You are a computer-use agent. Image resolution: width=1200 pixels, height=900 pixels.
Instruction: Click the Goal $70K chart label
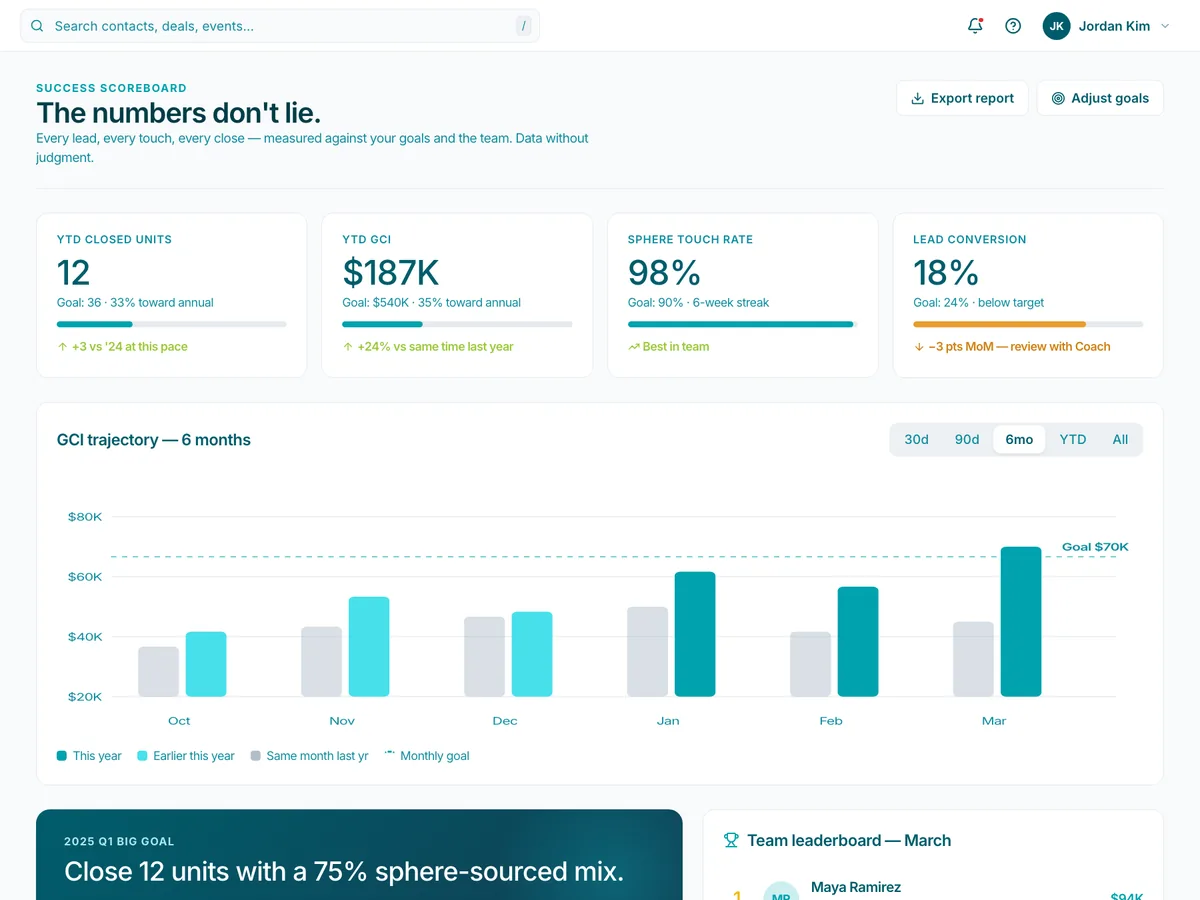point(1095,547)
